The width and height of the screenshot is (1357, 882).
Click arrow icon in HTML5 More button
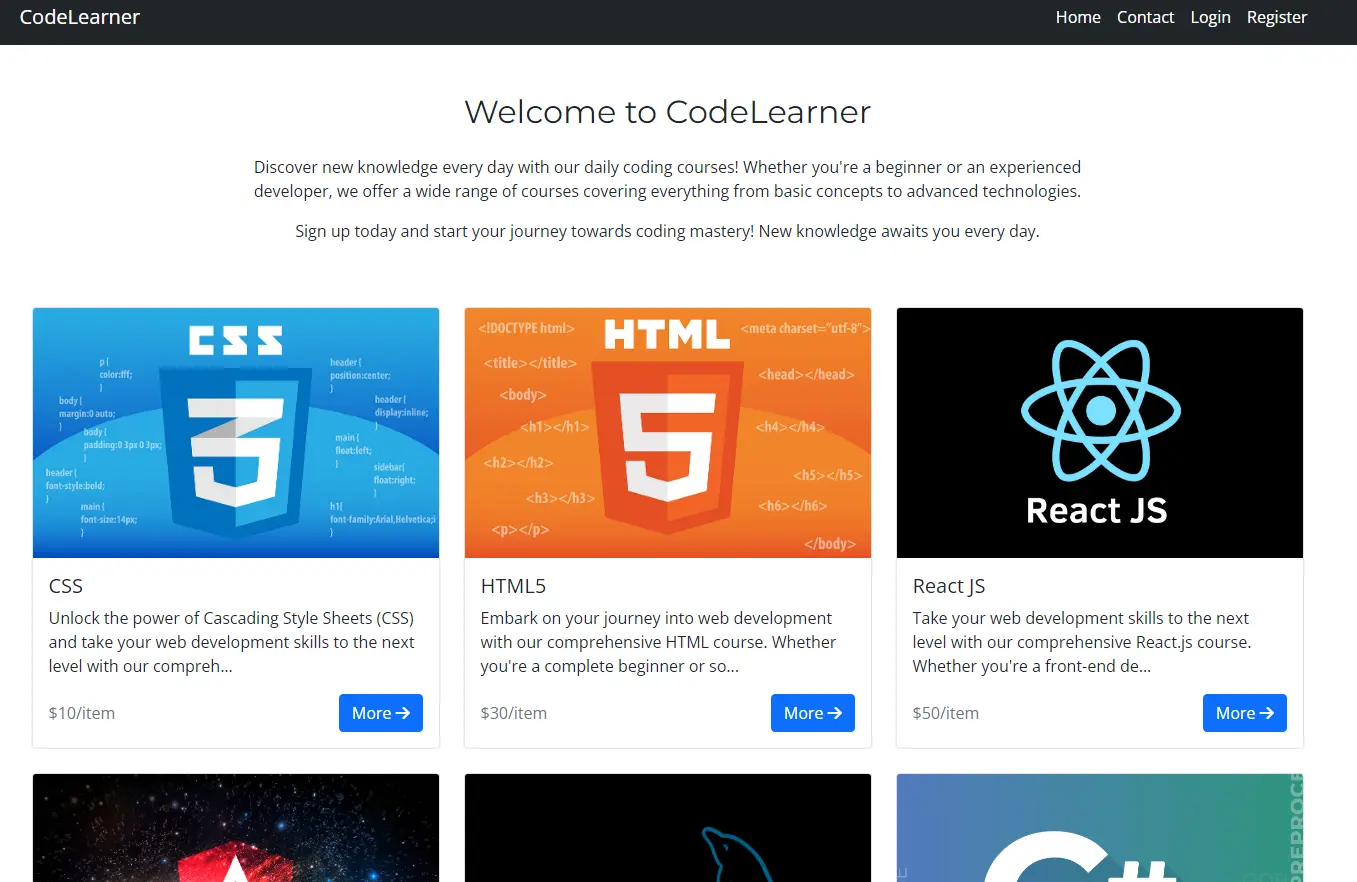[835, 713]
